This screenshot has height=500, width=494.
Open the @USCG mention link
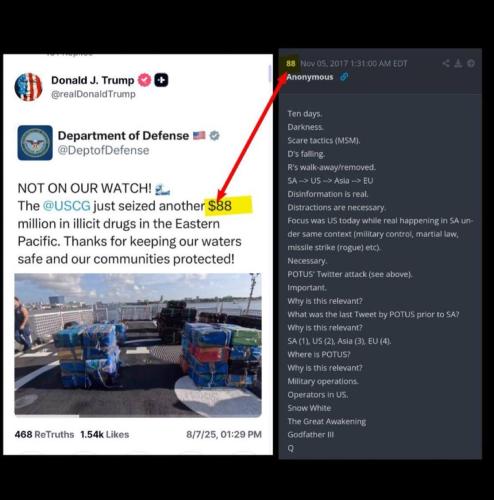click(x=67, y=206)
